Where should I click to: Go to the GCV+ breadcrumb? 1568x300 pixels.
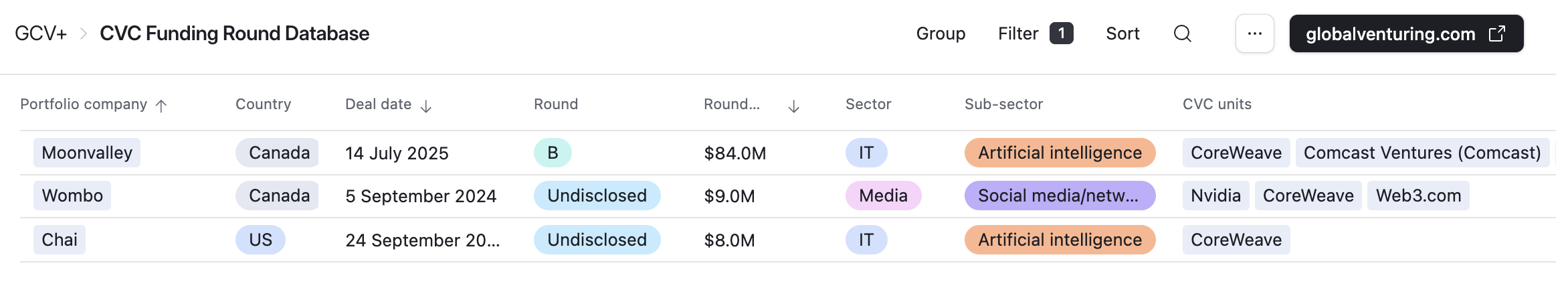point(41,33)
